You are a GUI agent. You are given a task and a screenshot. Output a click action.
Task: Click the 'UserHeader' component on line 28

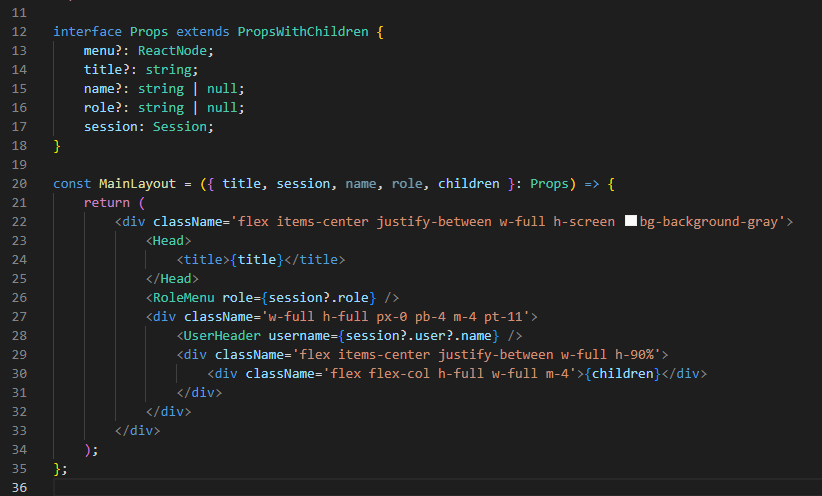click(222, 336)
